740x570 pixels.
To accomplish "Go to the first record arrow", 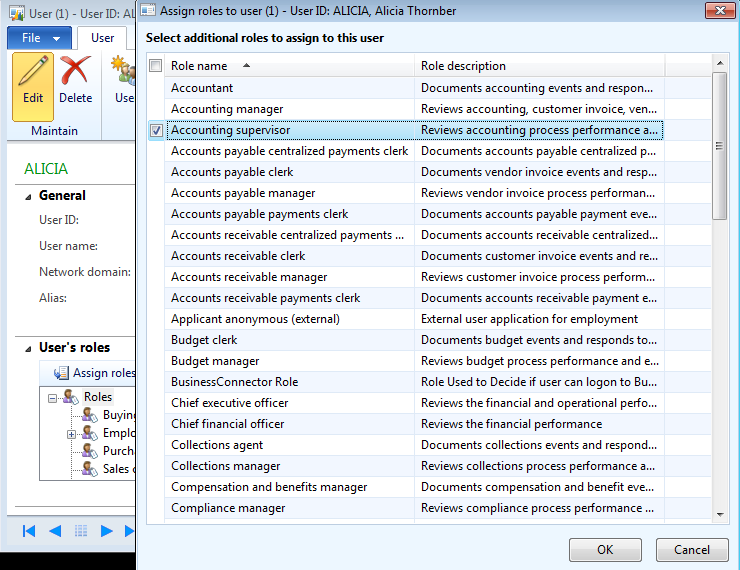I will (x=29, y=531).
